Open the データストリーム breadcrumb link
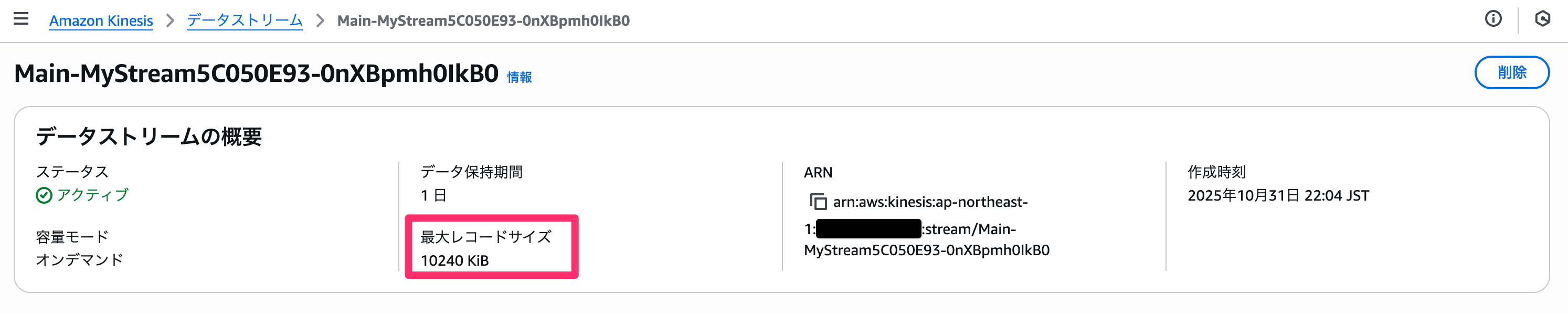The height and width of the screenshot is (314, 1568). pos(245,20)
